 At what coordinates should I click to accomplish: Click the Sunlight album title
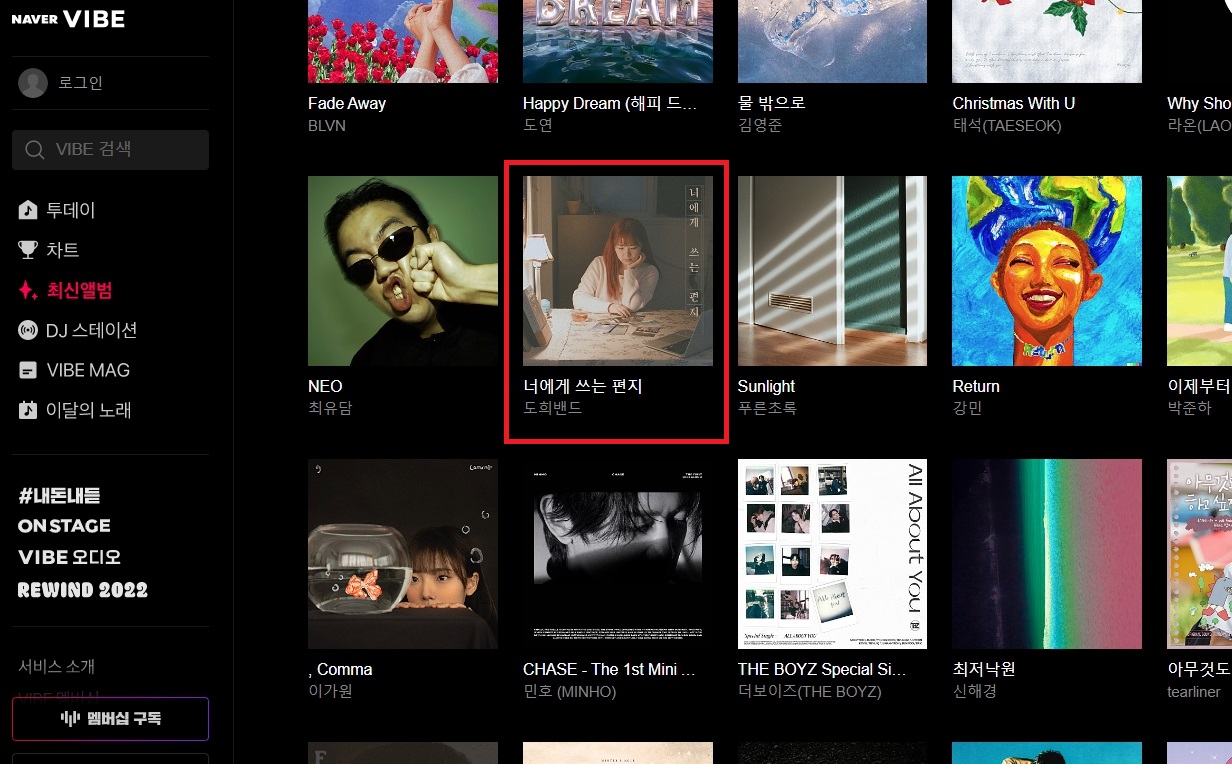767,386
